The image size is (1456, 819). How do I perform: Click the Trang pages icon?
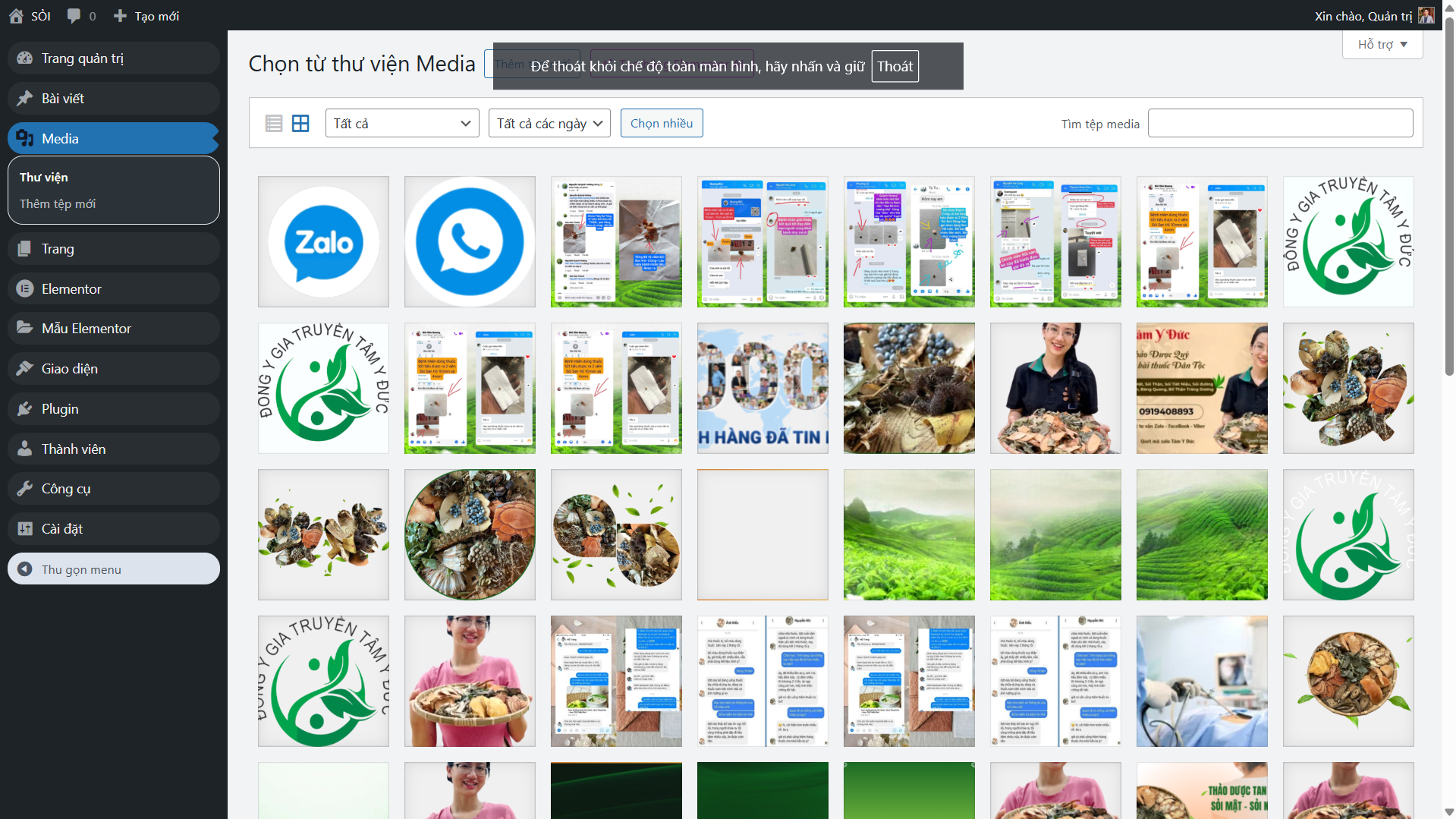tap(25, 249)
